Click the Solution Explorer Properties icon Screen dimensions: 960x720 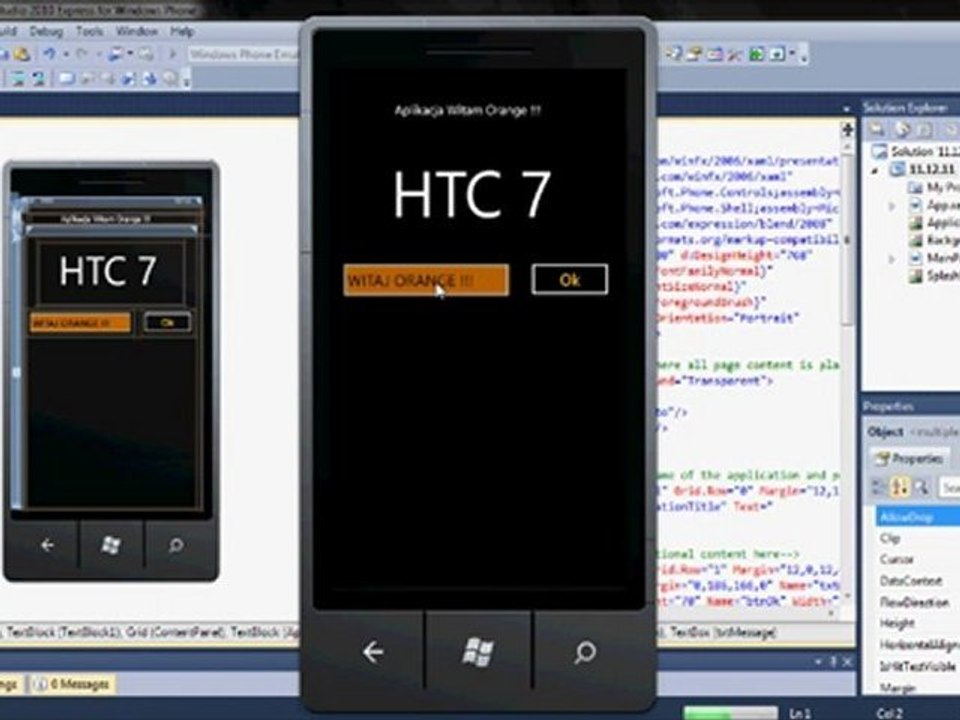(x=877, y=129)
